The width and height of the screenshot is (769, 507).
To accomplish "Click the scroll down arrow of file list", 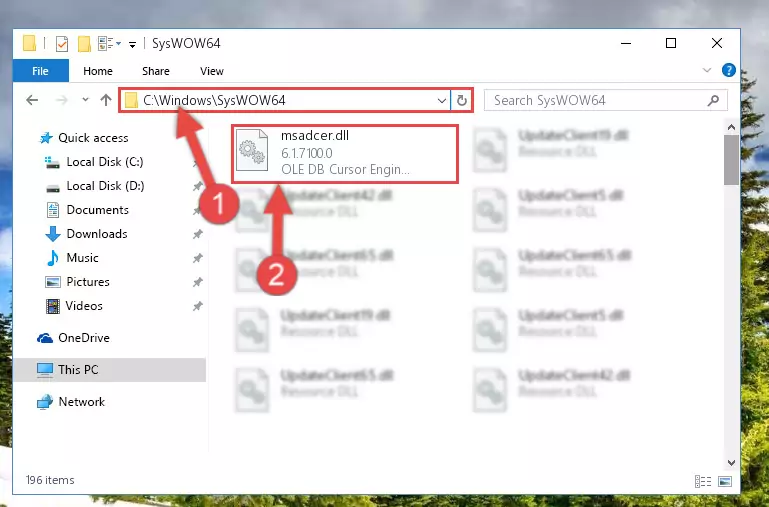I will pyautogui.click(x=731, y=463).
